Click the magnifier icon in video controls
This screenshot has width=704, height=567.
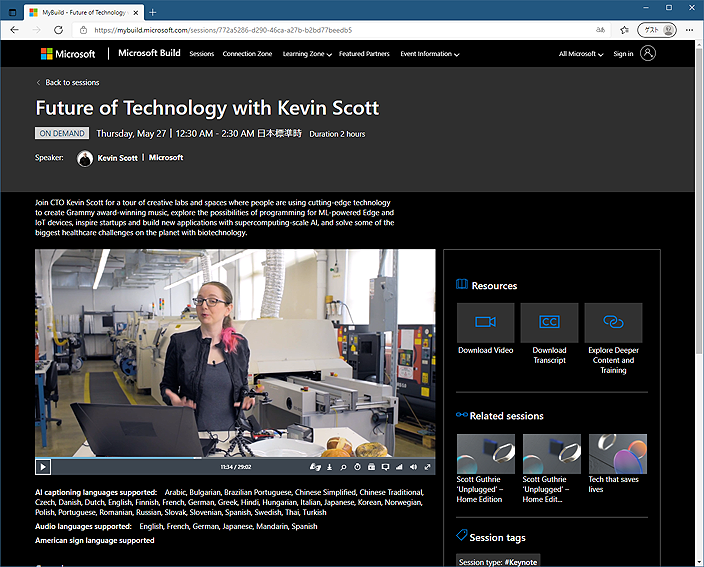pos(343,466)
